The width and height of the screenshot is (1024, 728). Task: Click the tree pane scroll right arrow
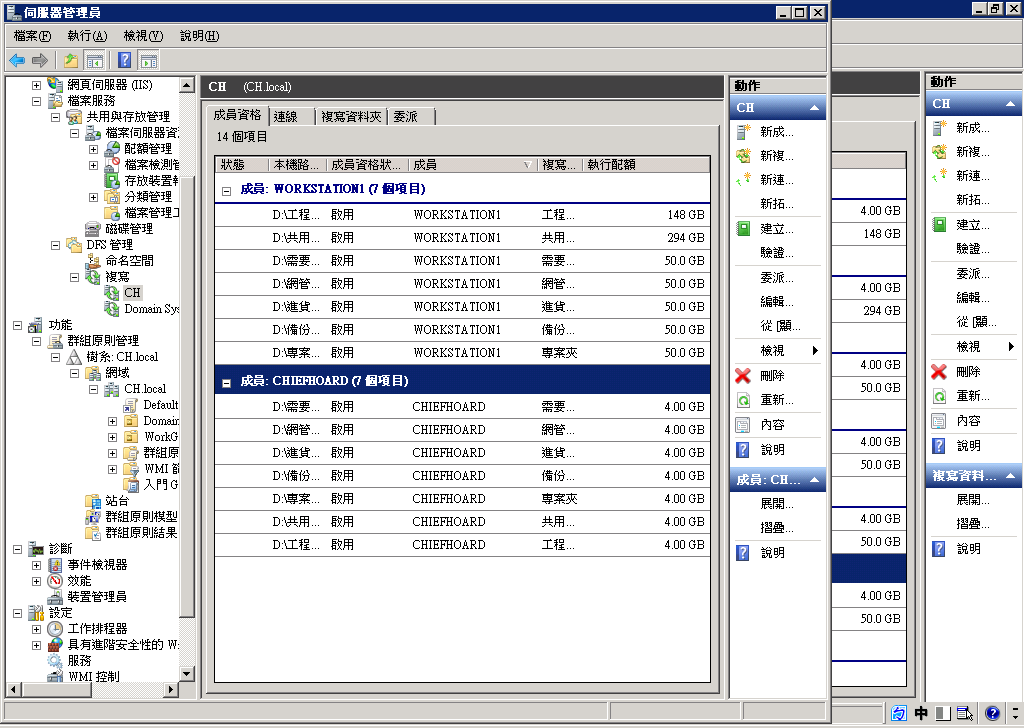pyautogui.click(x=171, y=689)
